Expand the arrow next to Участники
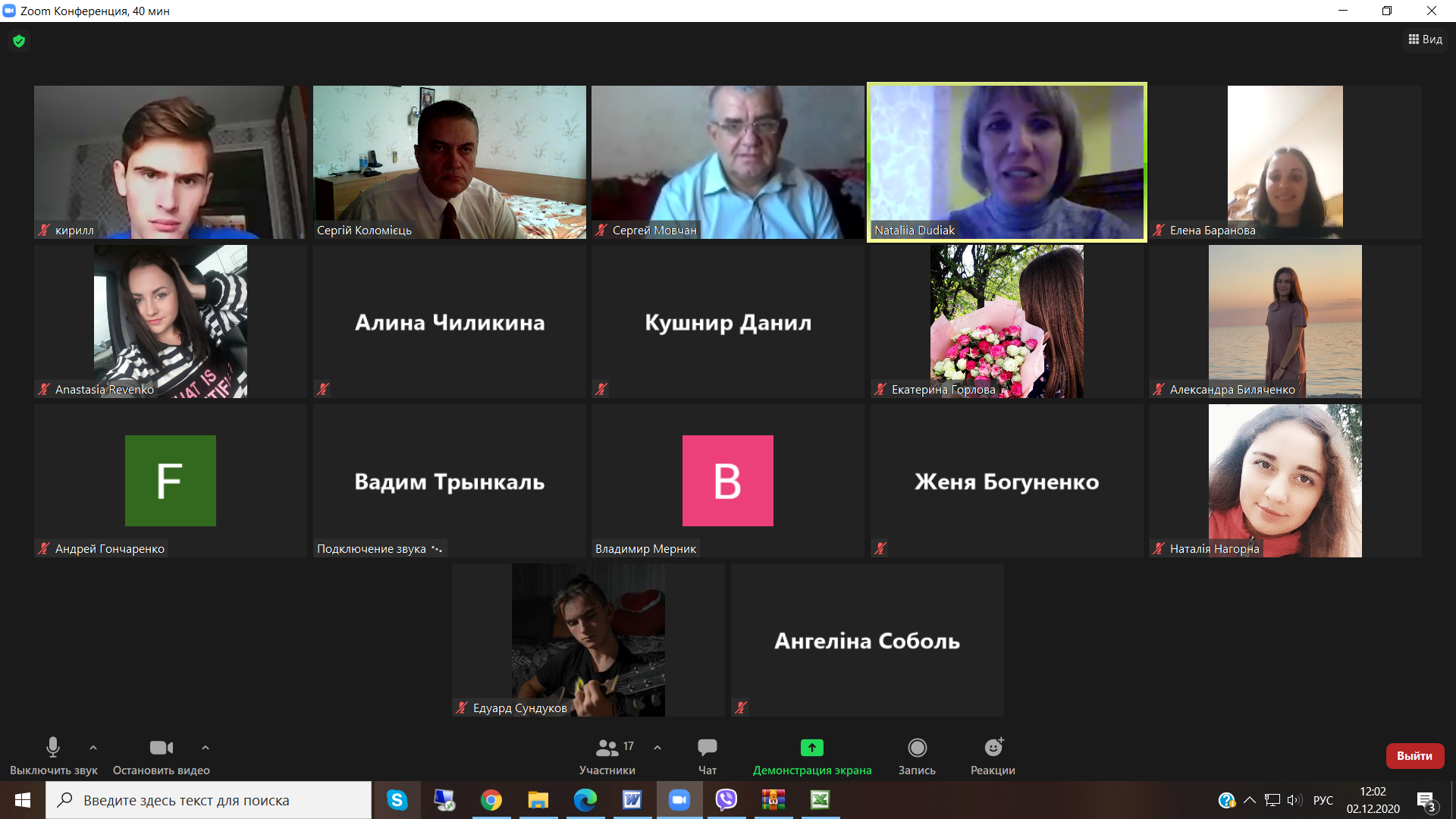The image size is (1456, 819). 657,748
